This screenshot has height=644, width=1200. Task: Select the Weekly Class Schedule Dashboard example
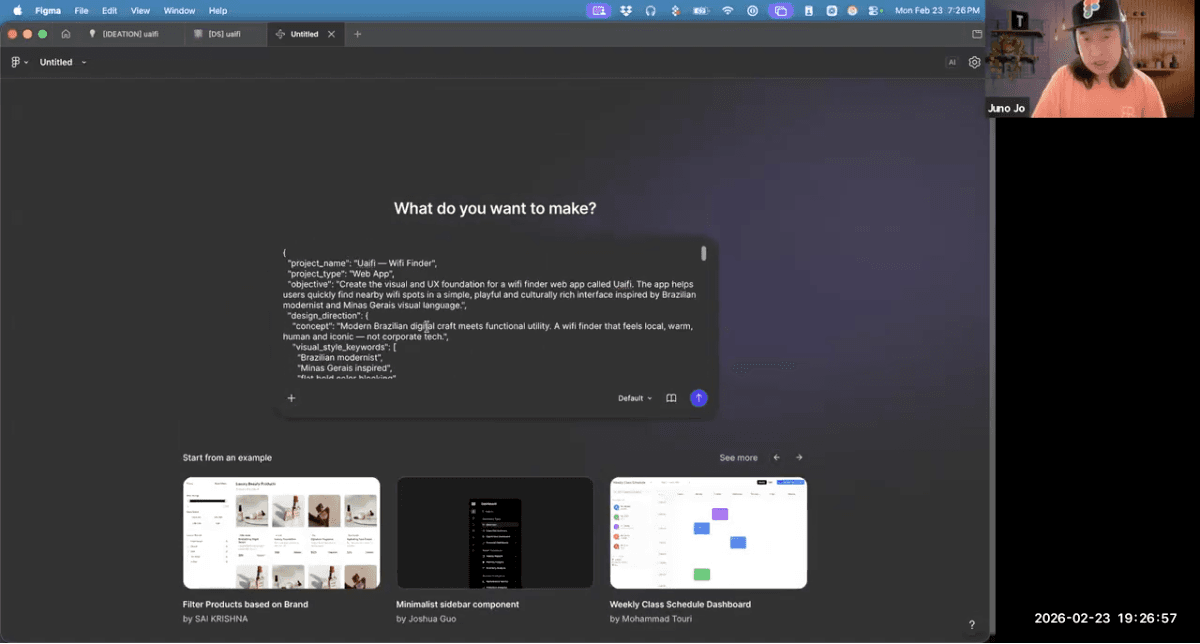point(708,533)
